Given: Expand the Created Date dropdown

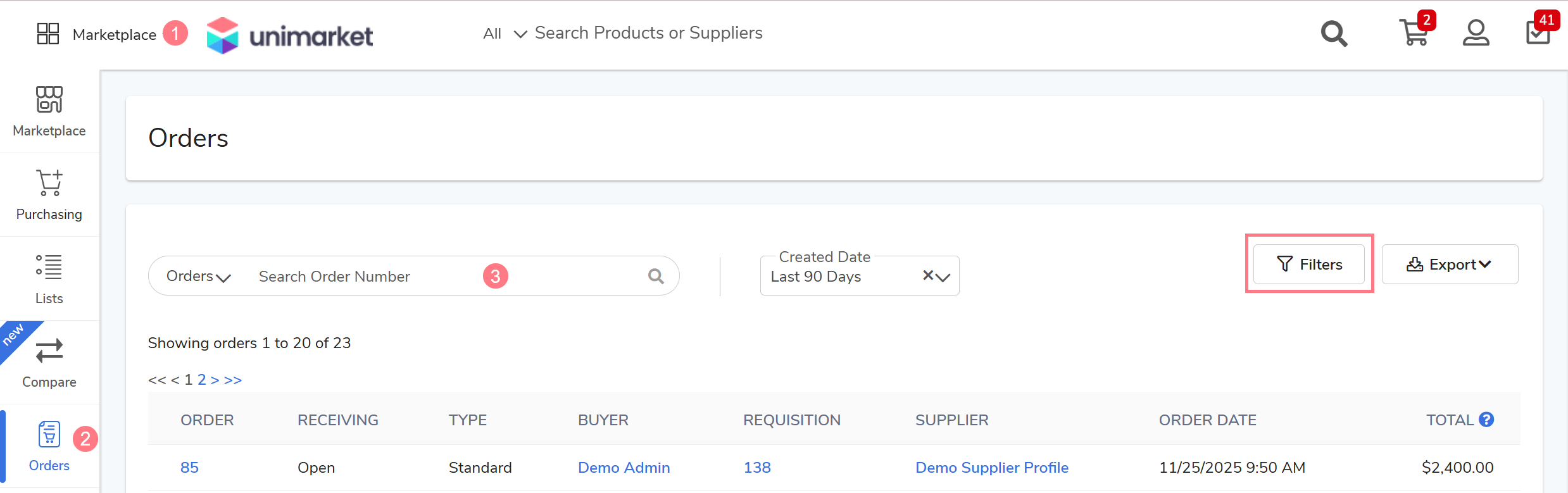Looking at the screenshot, I should coord(943,277).
